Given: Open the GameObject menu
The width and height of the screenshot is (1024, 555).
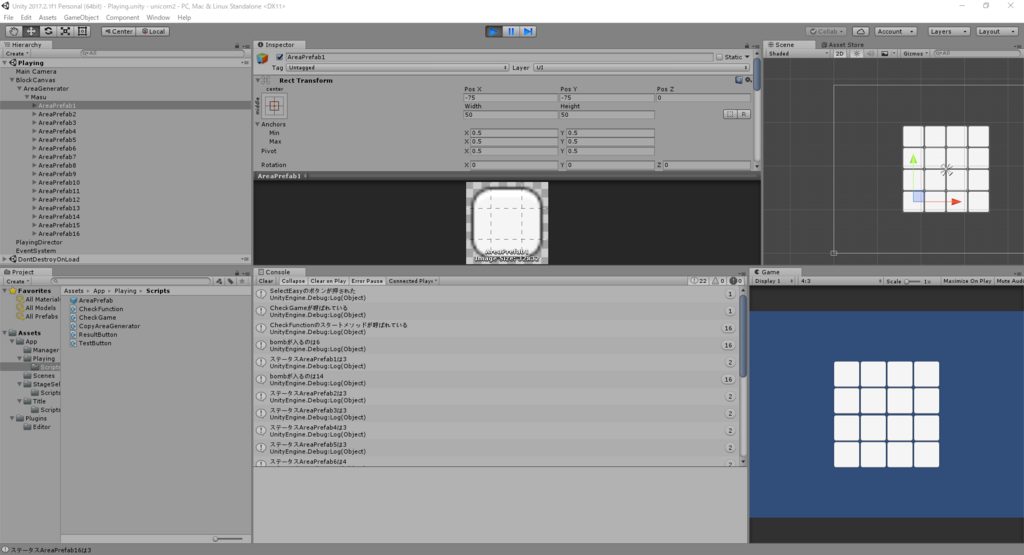Looking at the screenshot, I should click(x=81, y=18).
